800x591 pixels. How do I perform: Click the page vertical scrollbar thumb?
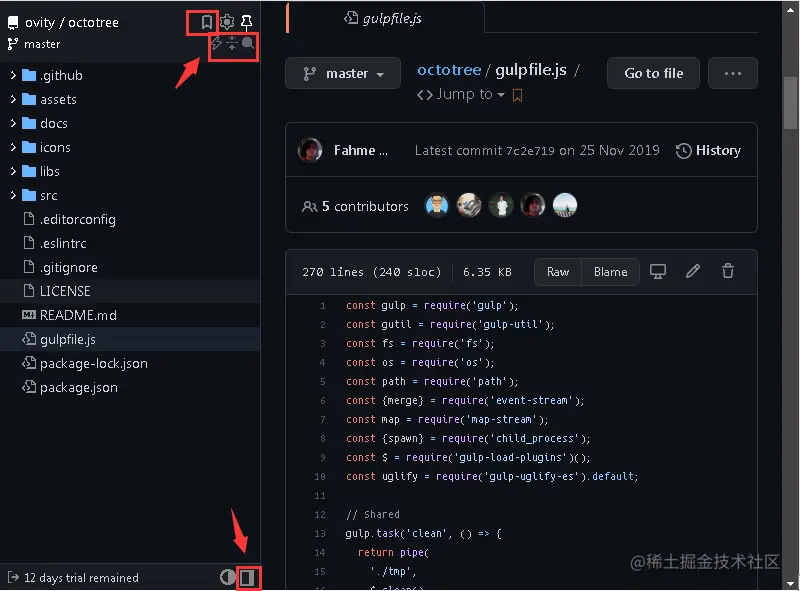click(x=791, y=103)
